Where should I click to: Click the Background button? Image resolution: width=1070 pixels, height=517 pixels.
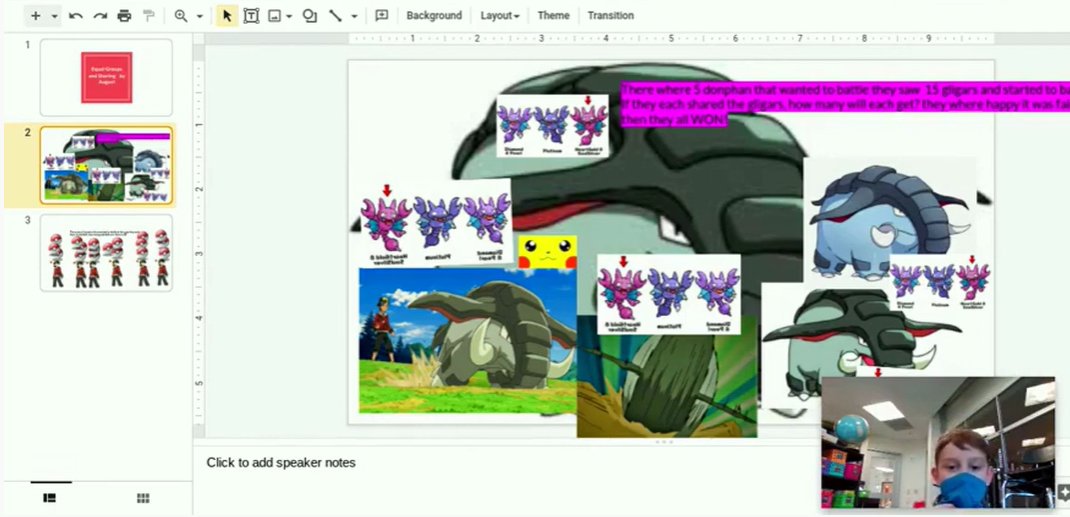tap(434, 16)
